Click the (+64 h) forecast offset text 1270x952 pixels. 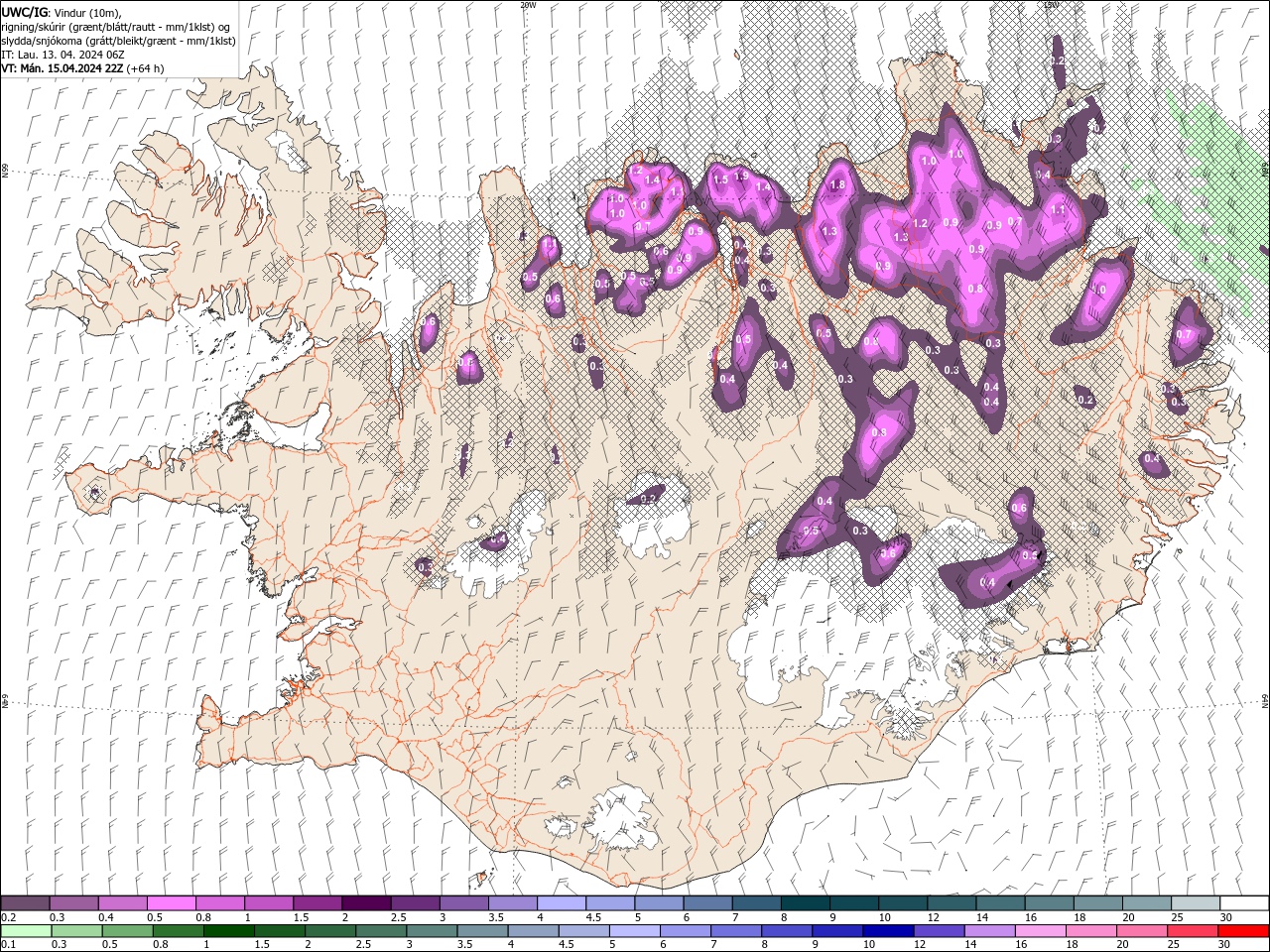coord(145,68)
